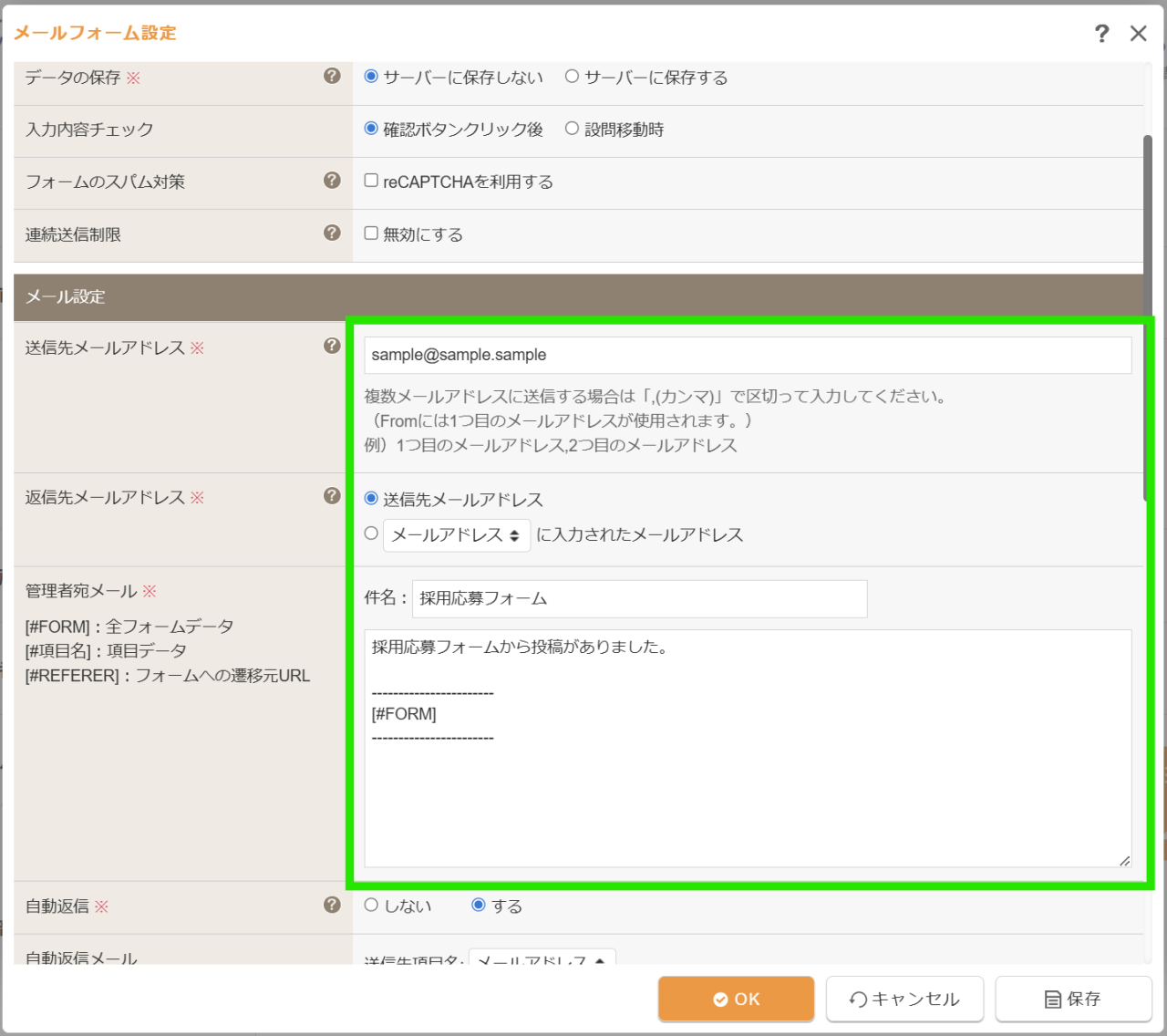Close the メールフォーム設定 dialog
Viewport: 1167px width, 1036px height.
tap(1138, 34)
